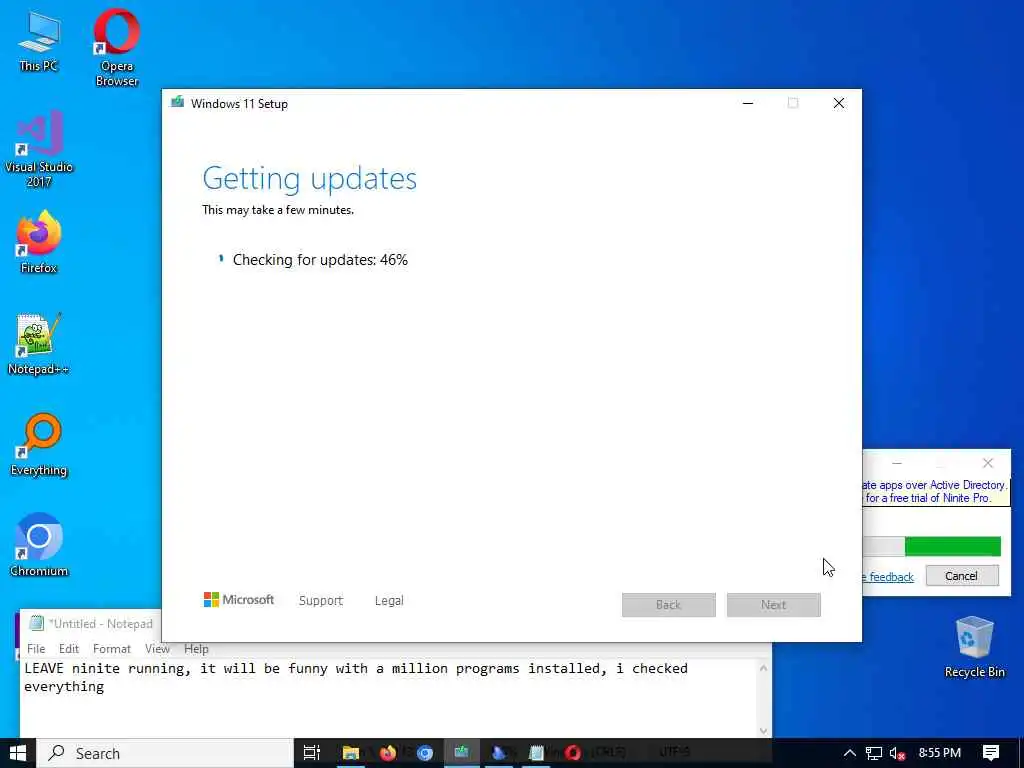
Task: Click the taskbar Search box
Action: pos(165,753)
